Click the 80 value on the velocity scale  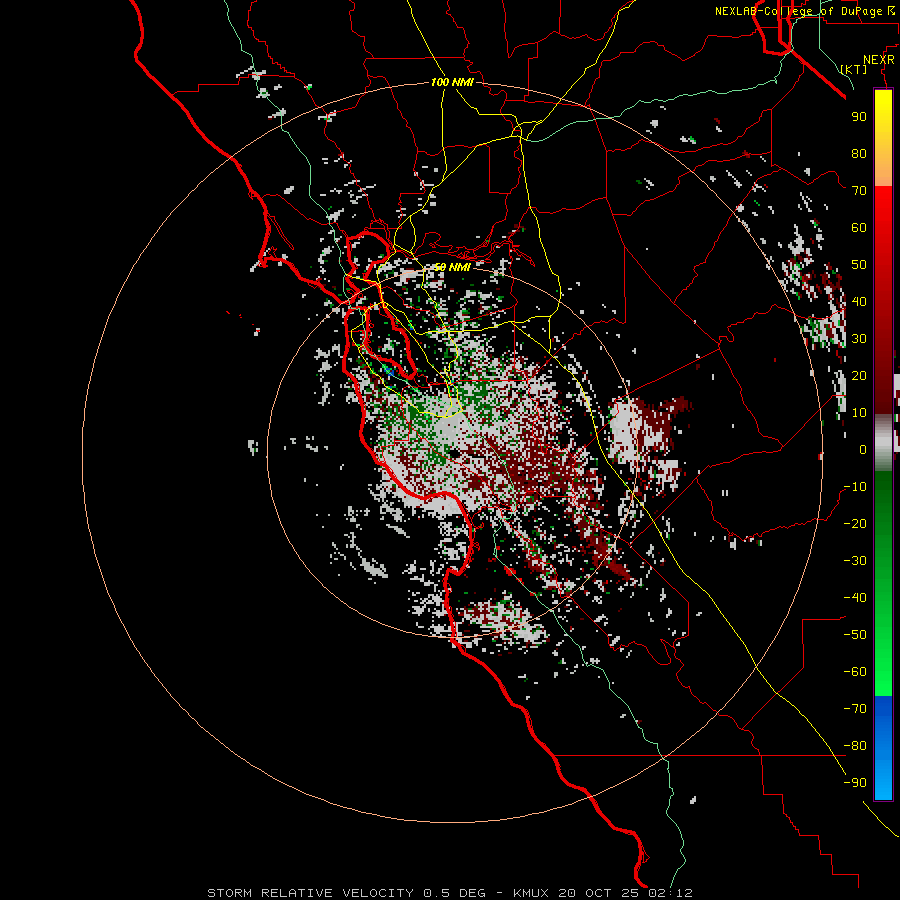[859, 154]
